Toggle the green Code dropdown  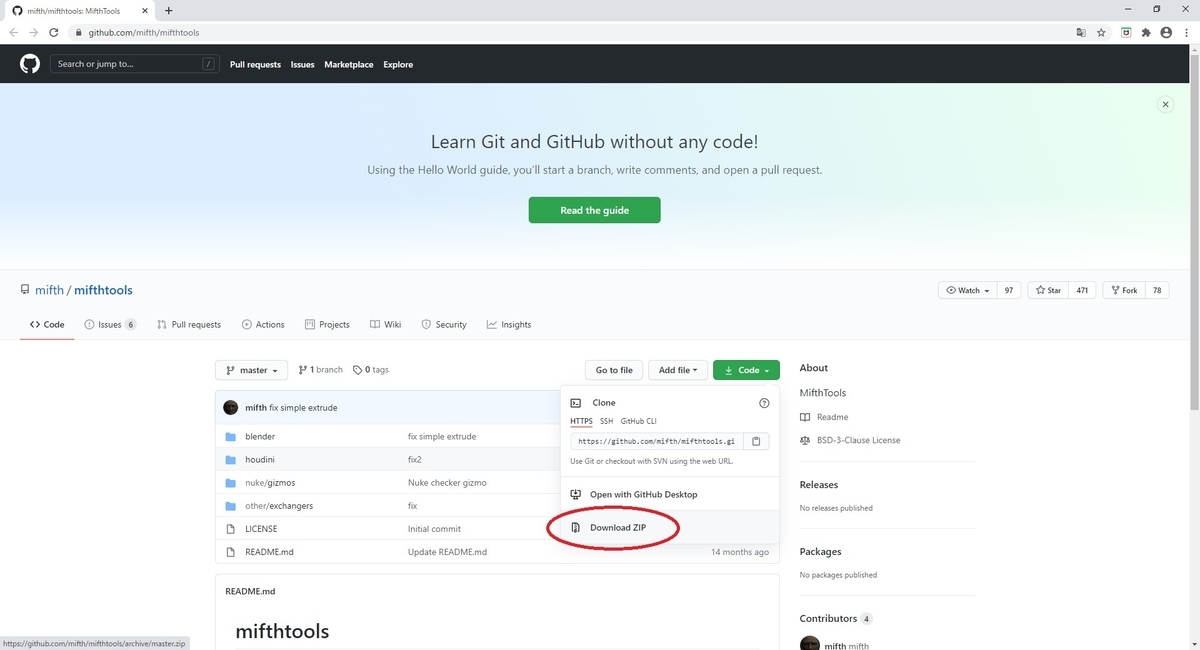pos(746,370)
